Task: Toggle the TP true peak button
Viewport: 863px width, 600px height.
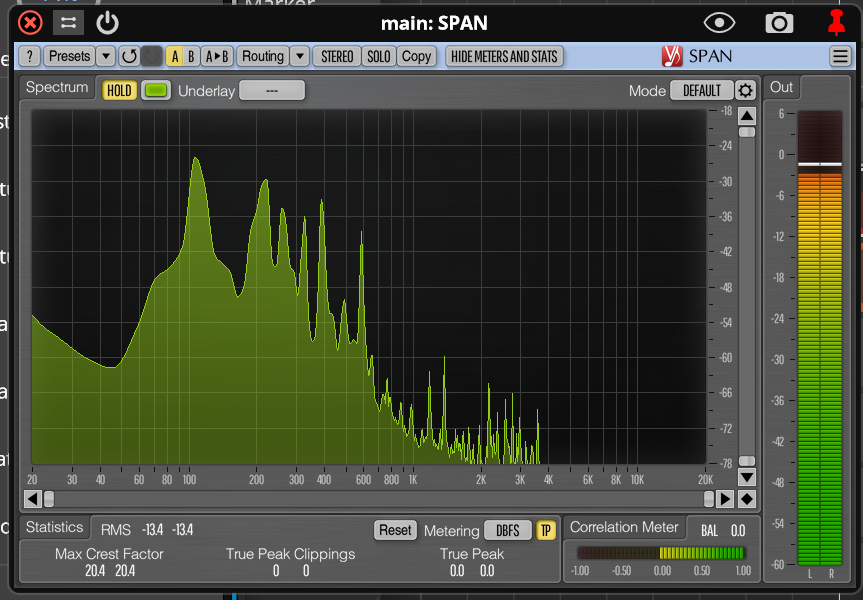Action: coord(545,530)
